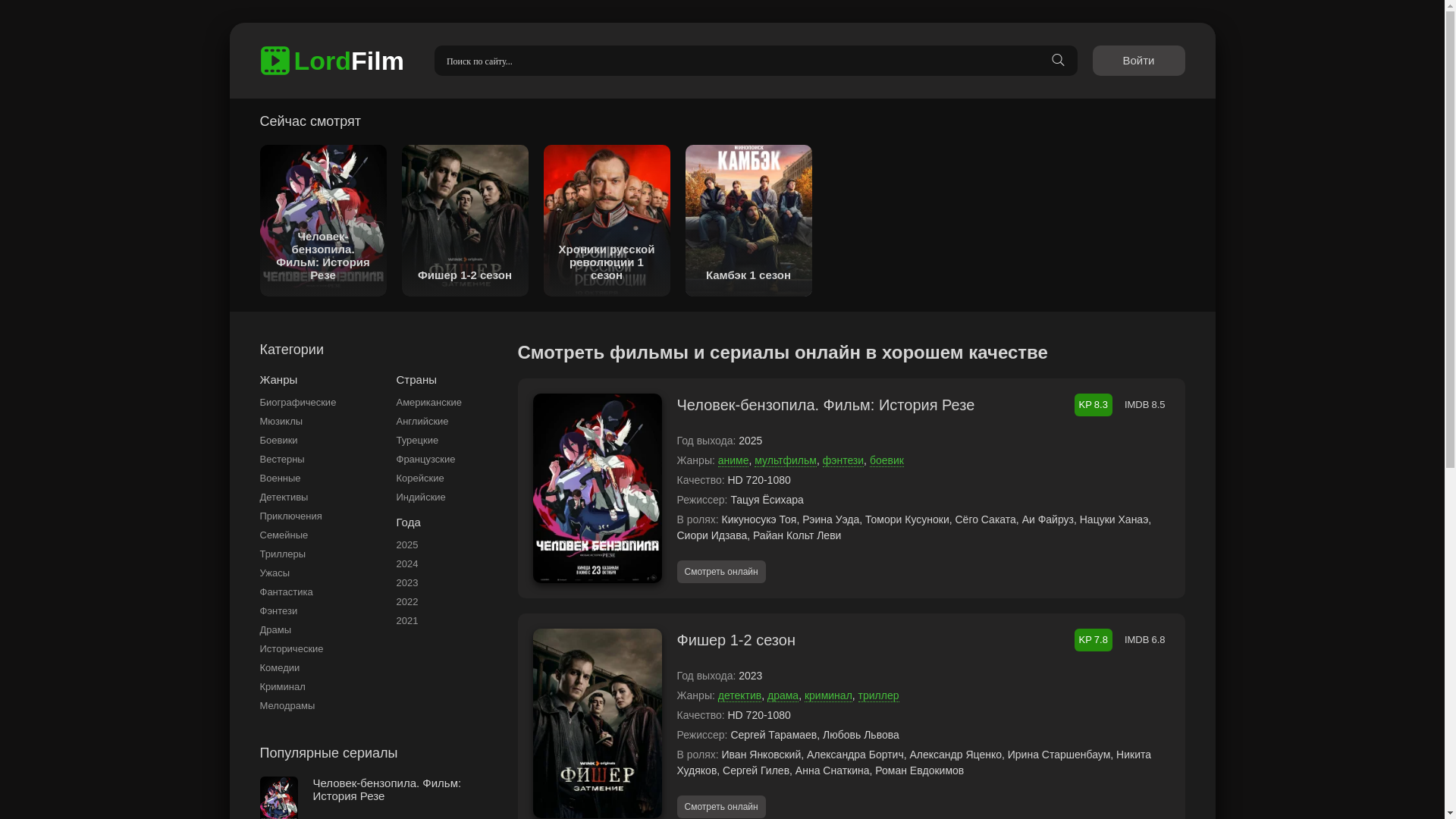Click the Фишер Затмение poster in the list

coord(597,723)
